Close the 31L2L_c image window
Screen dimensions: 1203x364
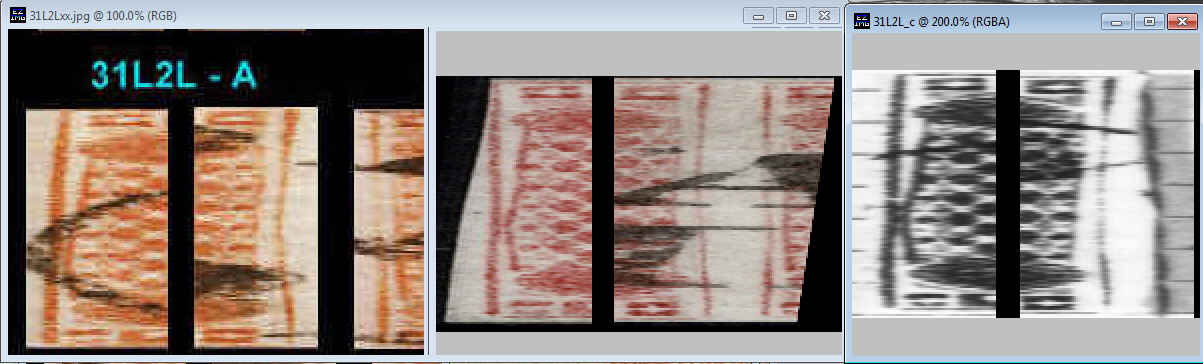[1181, 20]
